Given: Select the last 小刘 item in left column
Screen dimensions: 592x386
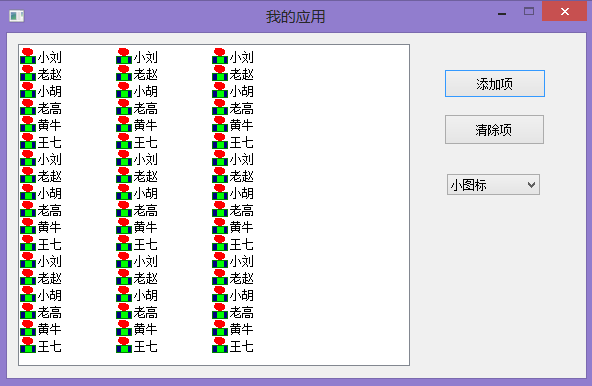Looking at the screenshot, I should 41,260.
